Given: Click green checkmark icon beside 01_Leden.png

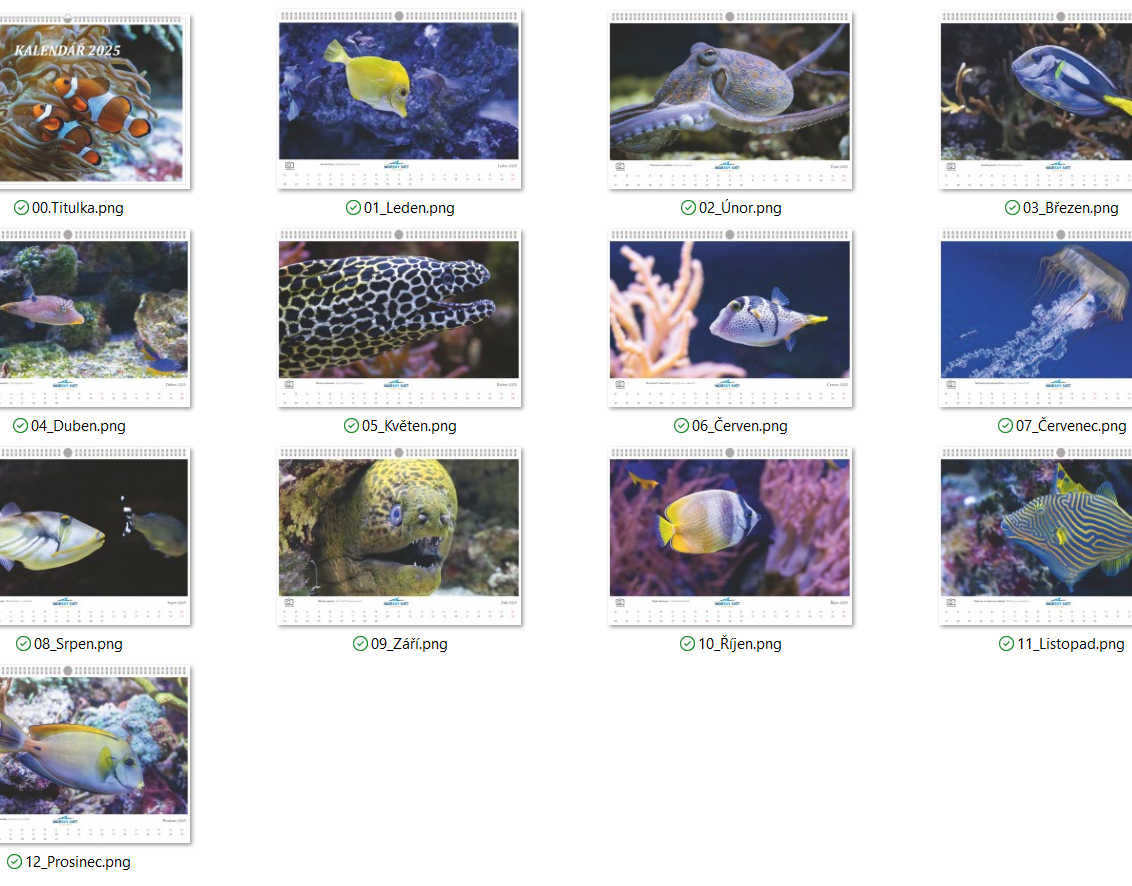Looking at the screenshot, I should click(x=353, y=208).
